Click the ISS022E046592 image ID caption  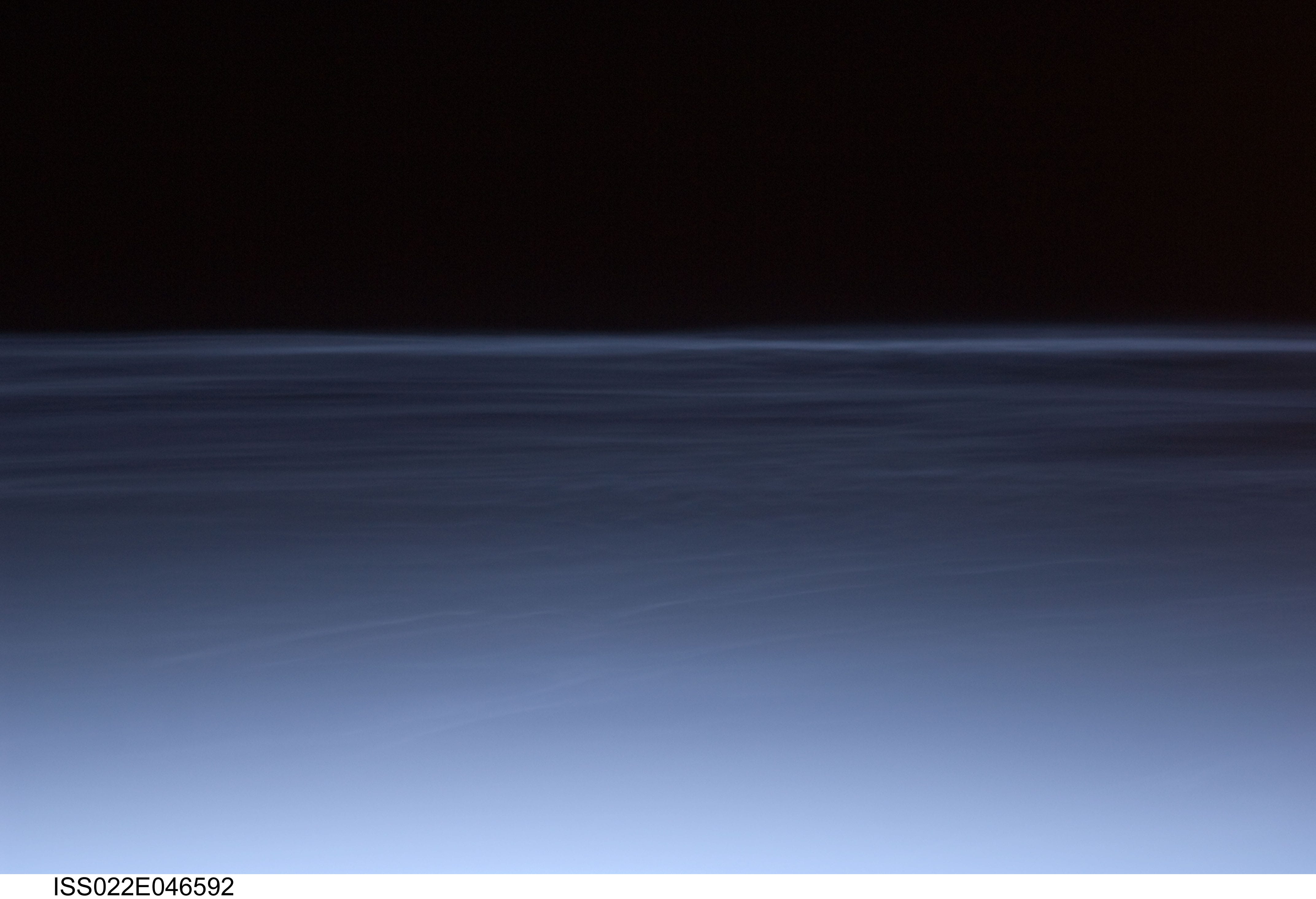pyautogui.click(x=143, y=887)
